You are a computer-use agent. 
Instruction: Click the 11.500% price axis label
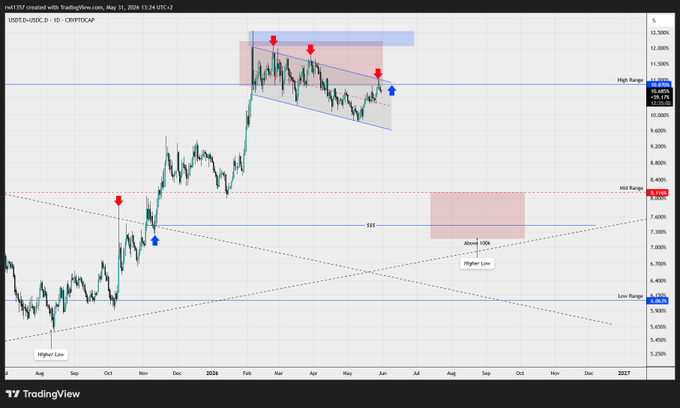tap(659, 64)
